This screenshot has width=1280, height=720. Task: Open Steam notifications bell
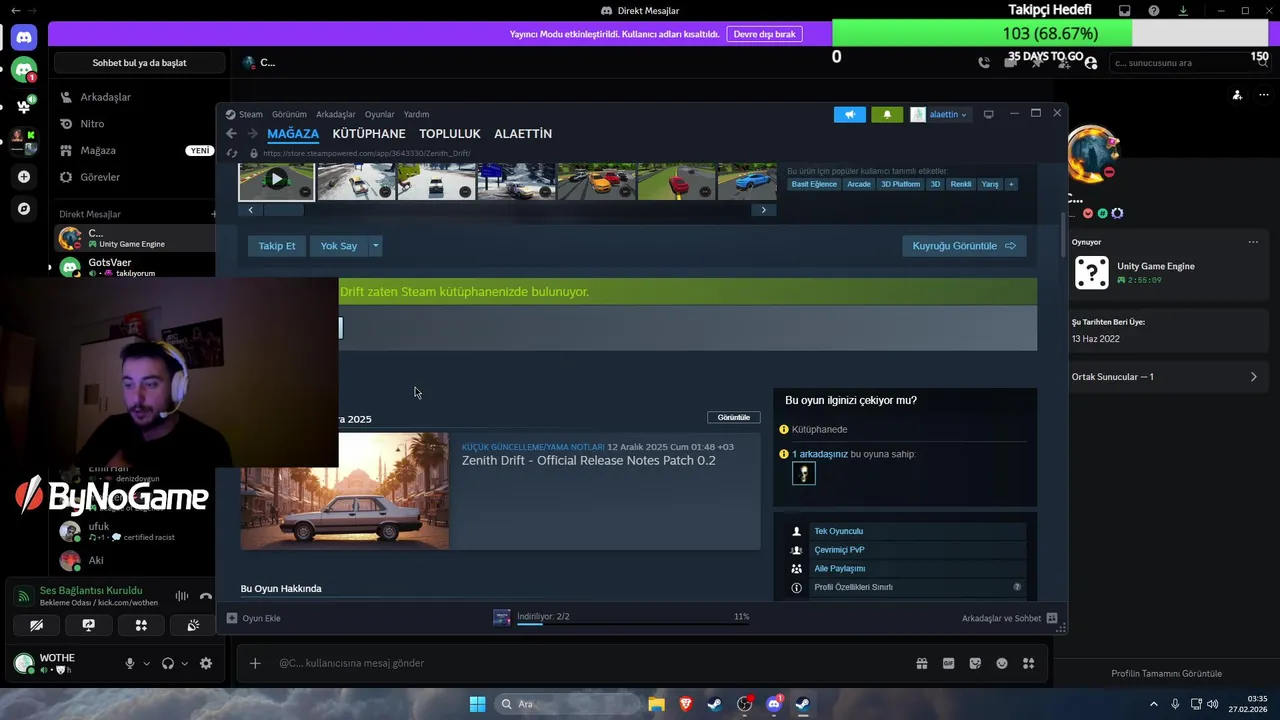887,115
